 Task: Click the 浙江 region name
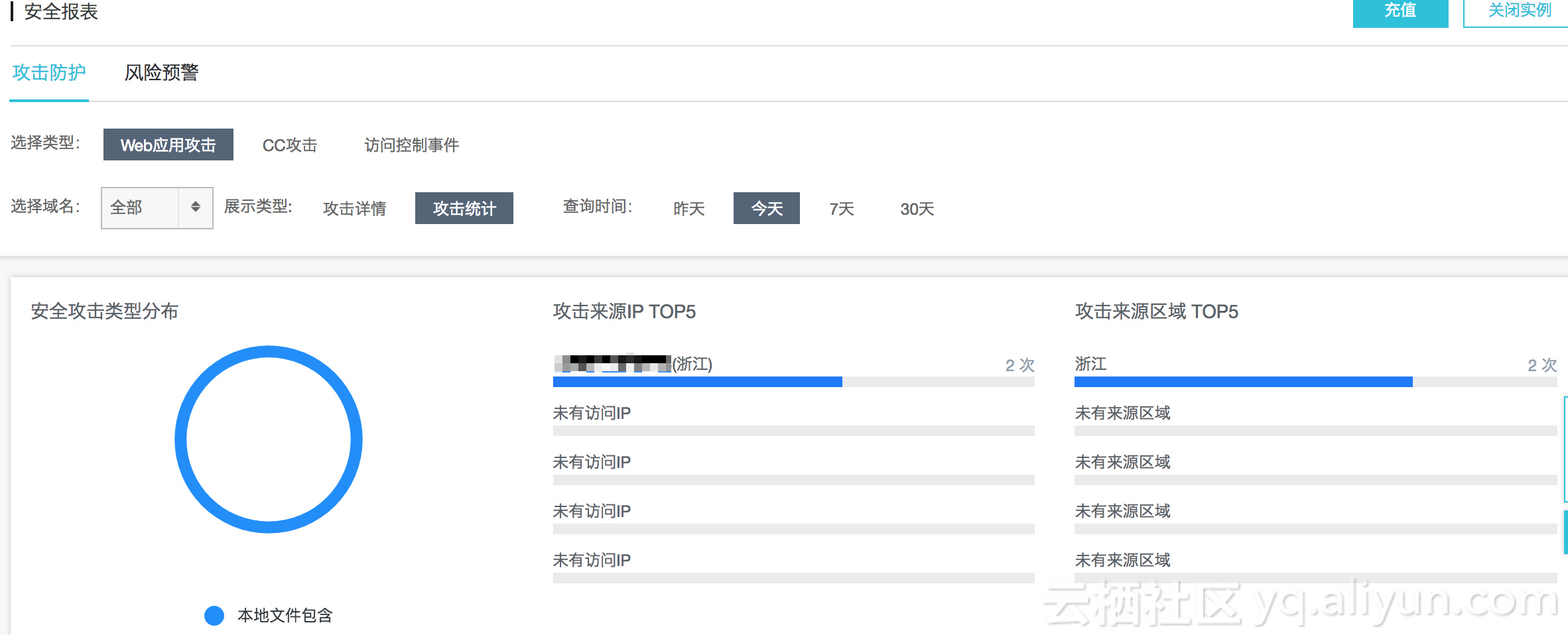[x=1091, y=364]
